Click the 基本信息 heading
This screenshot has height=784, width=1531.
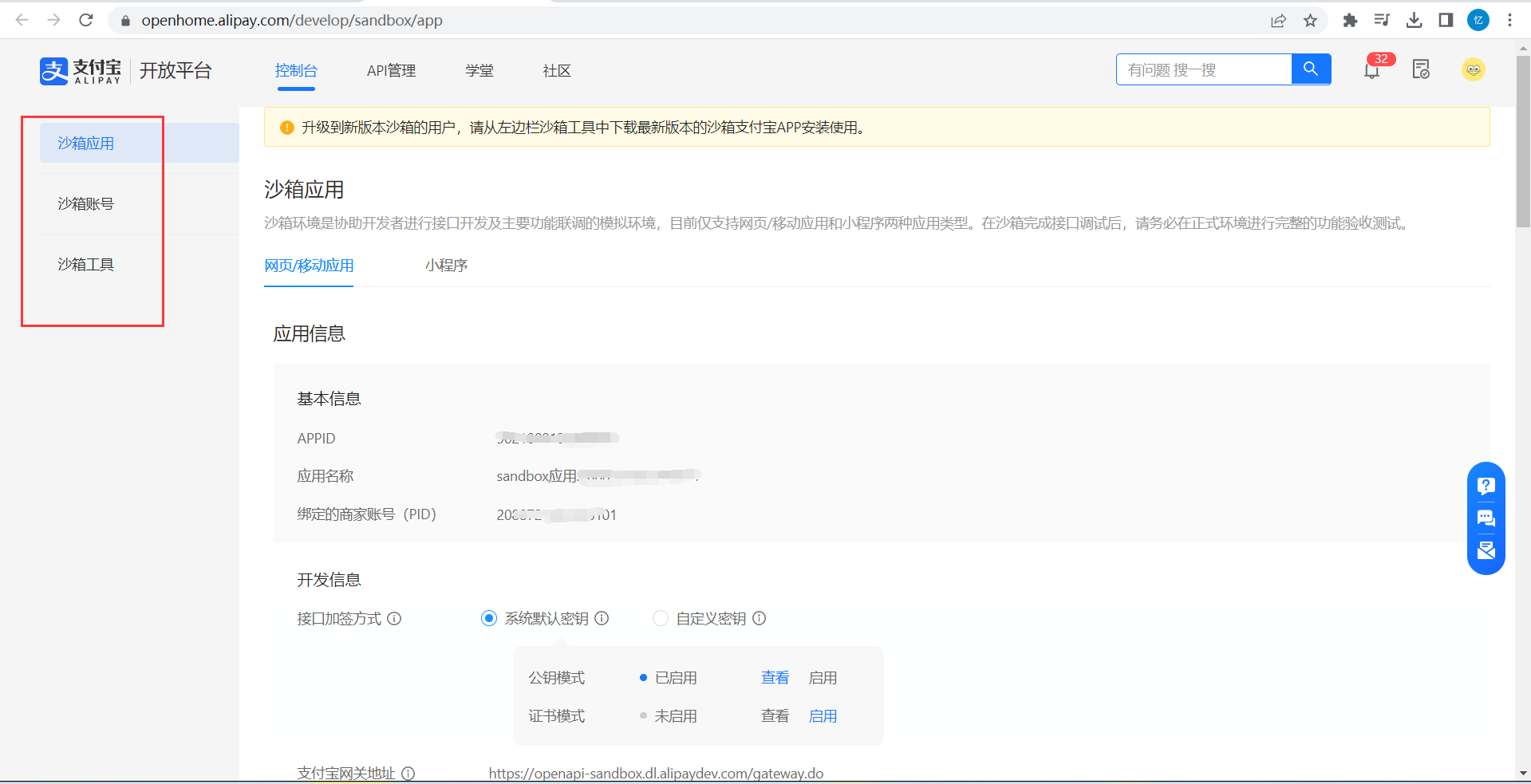point(329,399)
